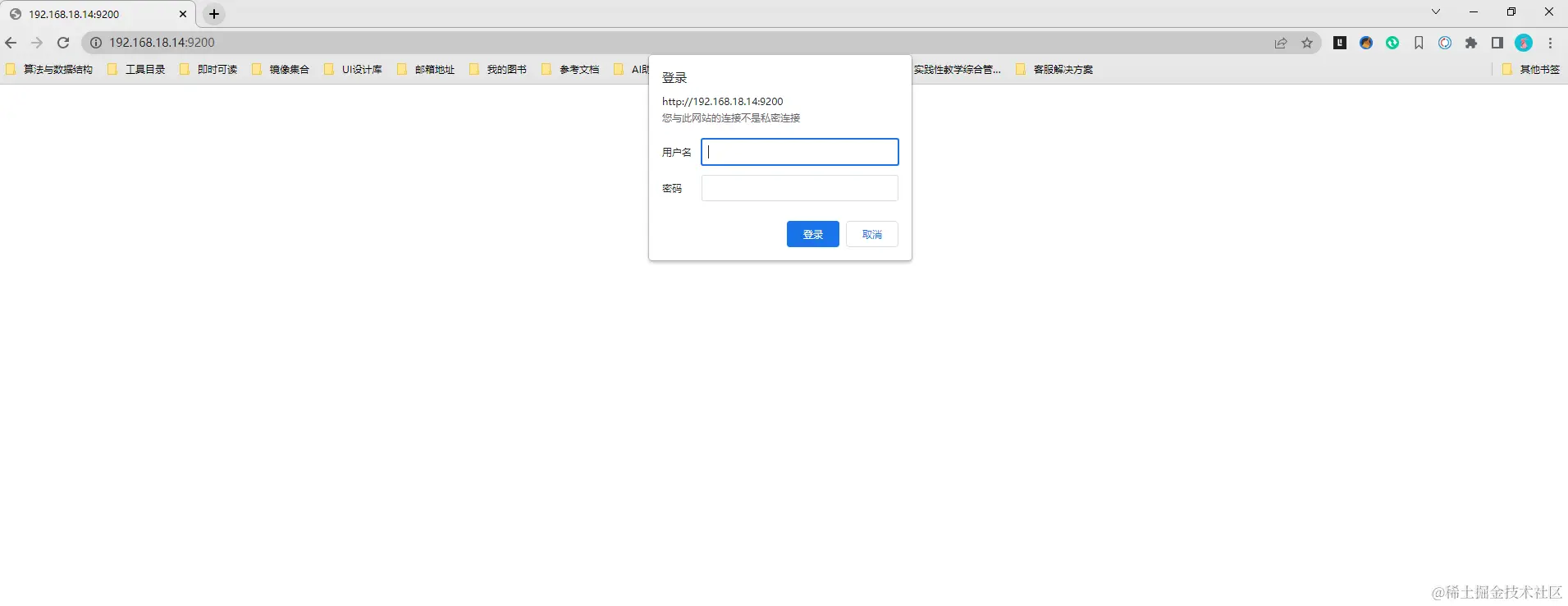
Task: Open 邮箱地址 bookmark folder
Action: click(x=426, y=70)
